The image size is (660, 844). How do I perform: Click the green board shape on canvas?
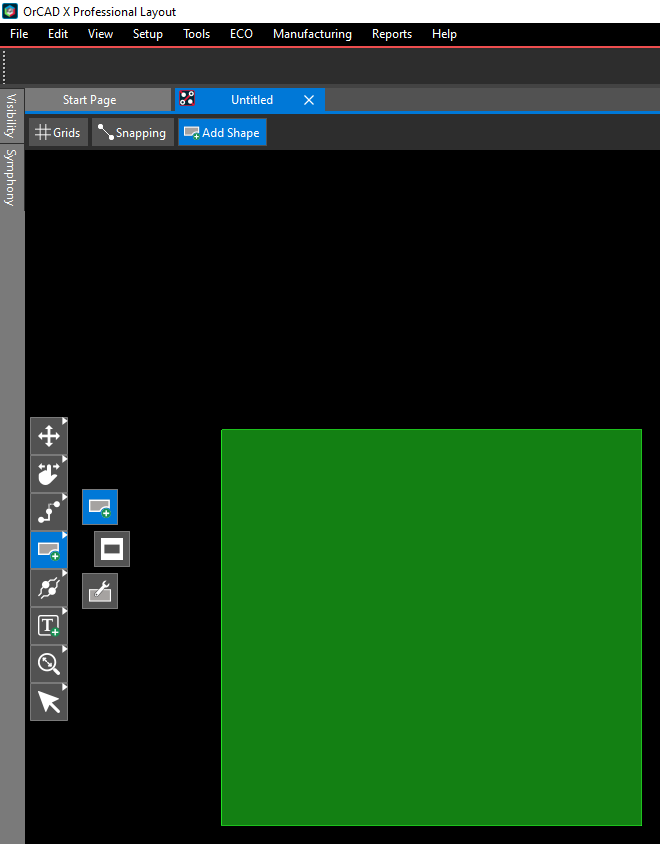(432, 627)
